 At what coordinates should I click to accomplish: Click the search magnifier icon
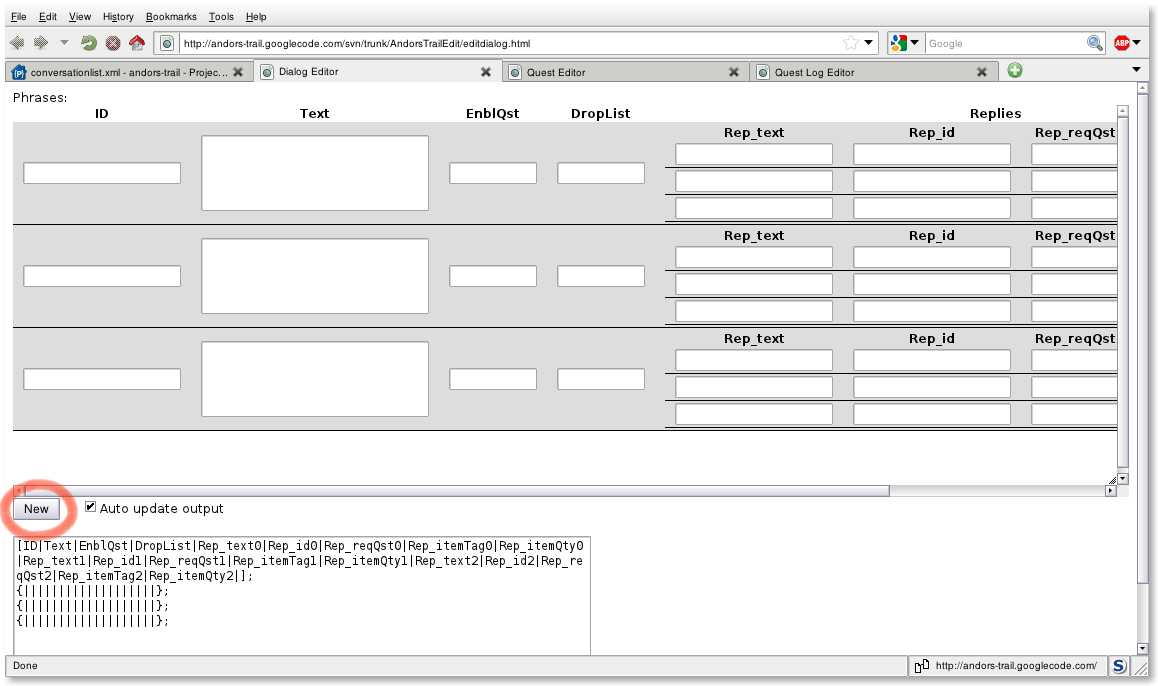click(x=1095, y=43)
